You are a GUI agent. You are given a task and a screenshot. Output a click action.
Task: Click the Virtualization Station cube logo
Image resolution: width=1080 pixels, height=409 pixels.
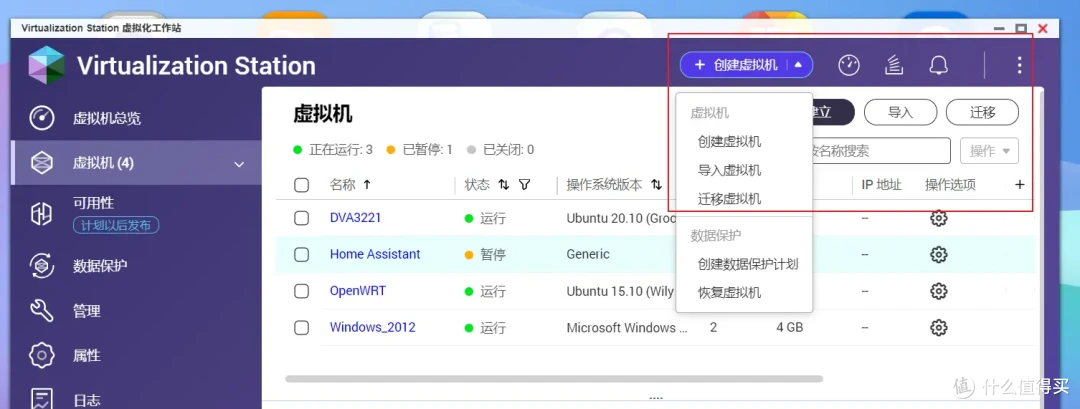click(47, 65)
